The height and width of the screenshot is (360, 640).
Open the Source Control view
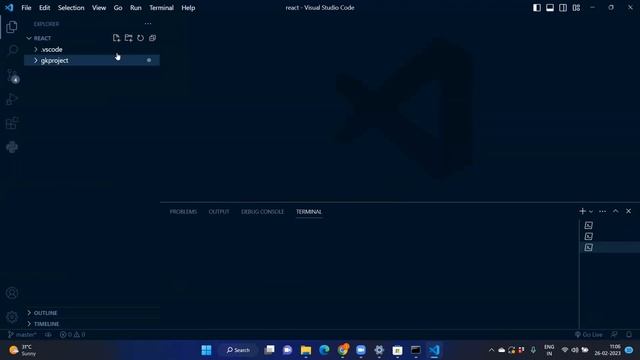(12, 76)
